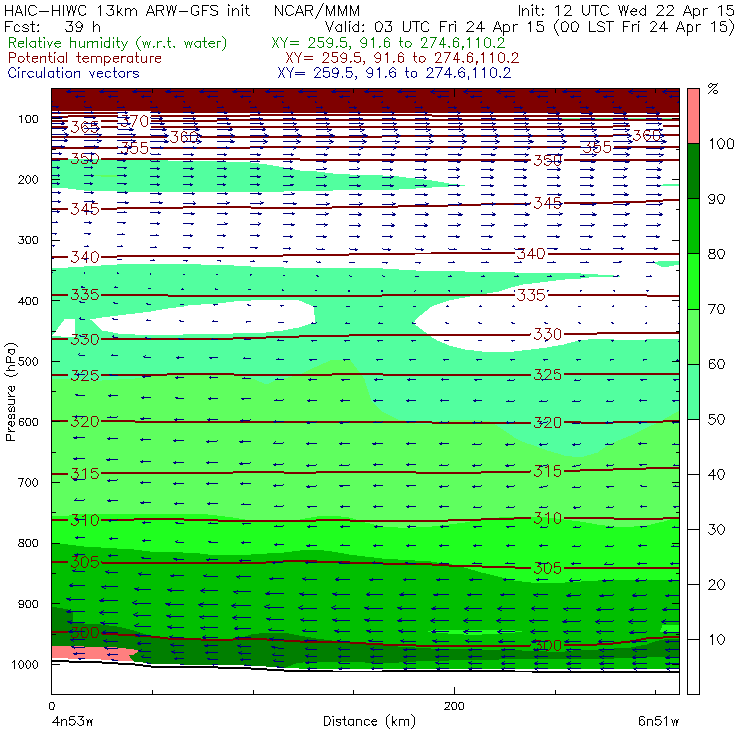The width and height of the screenshot is (740, 740).
Task: Click the '900' pressure axis tick label
Action: pos(28,604)
